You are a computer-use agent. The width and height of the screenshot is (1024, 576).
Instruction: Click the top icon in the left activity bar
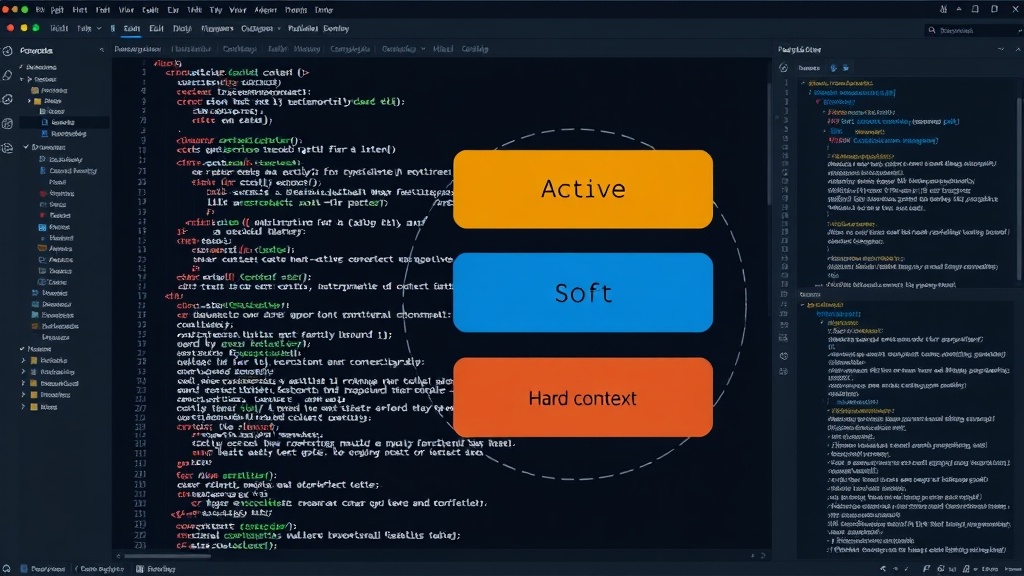(x=8, y=51)
